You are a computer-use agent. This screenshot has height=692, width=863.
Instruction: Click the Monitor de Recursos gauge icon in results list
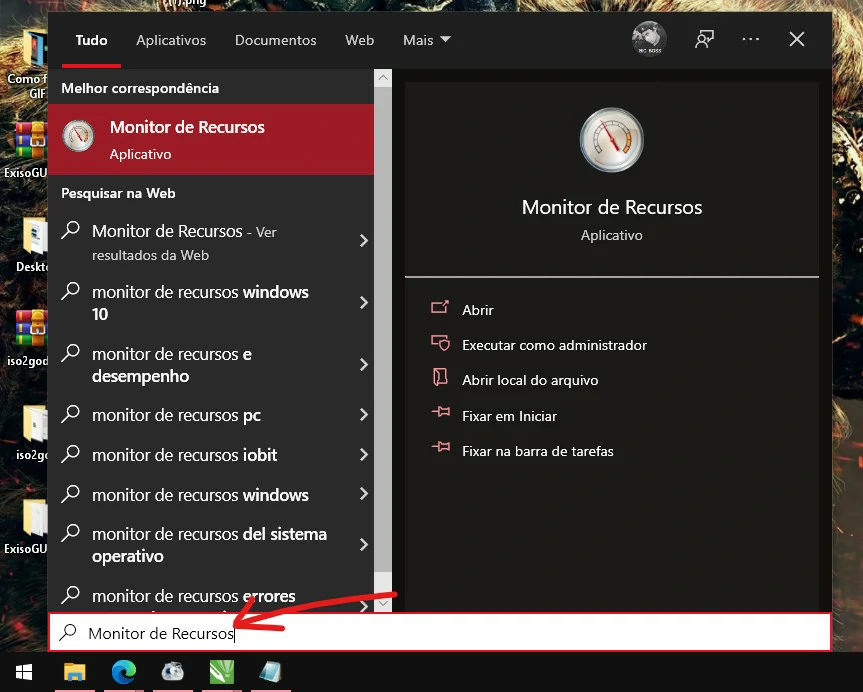[x=78, y=135]
